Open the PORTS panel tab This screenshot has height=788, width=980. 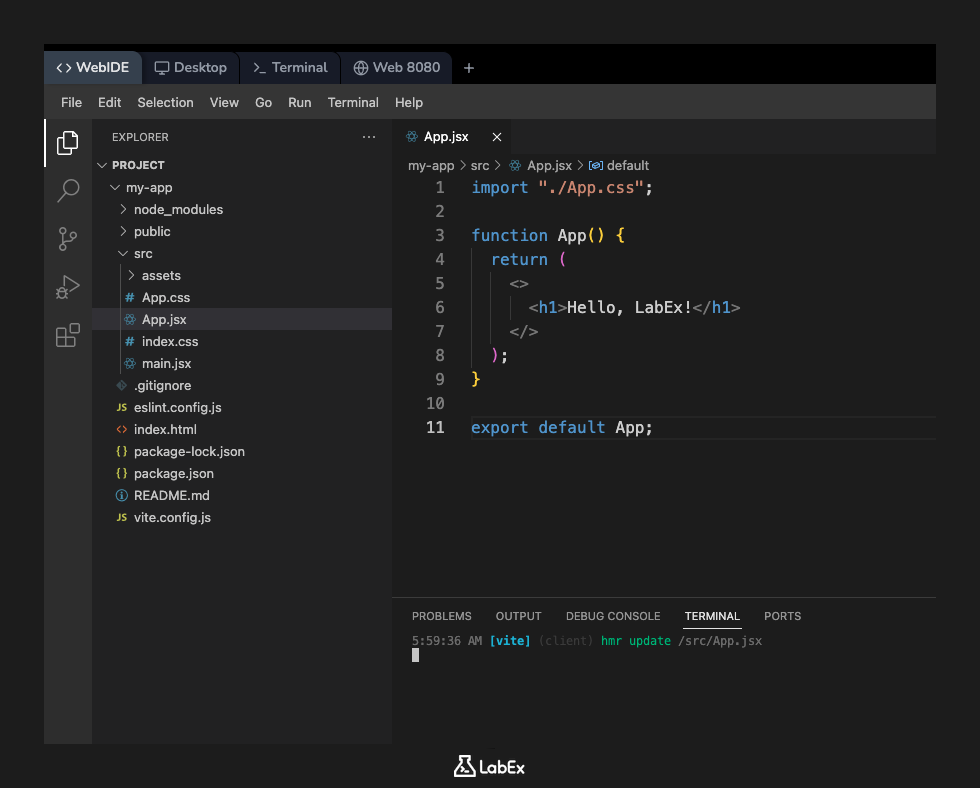782,616
